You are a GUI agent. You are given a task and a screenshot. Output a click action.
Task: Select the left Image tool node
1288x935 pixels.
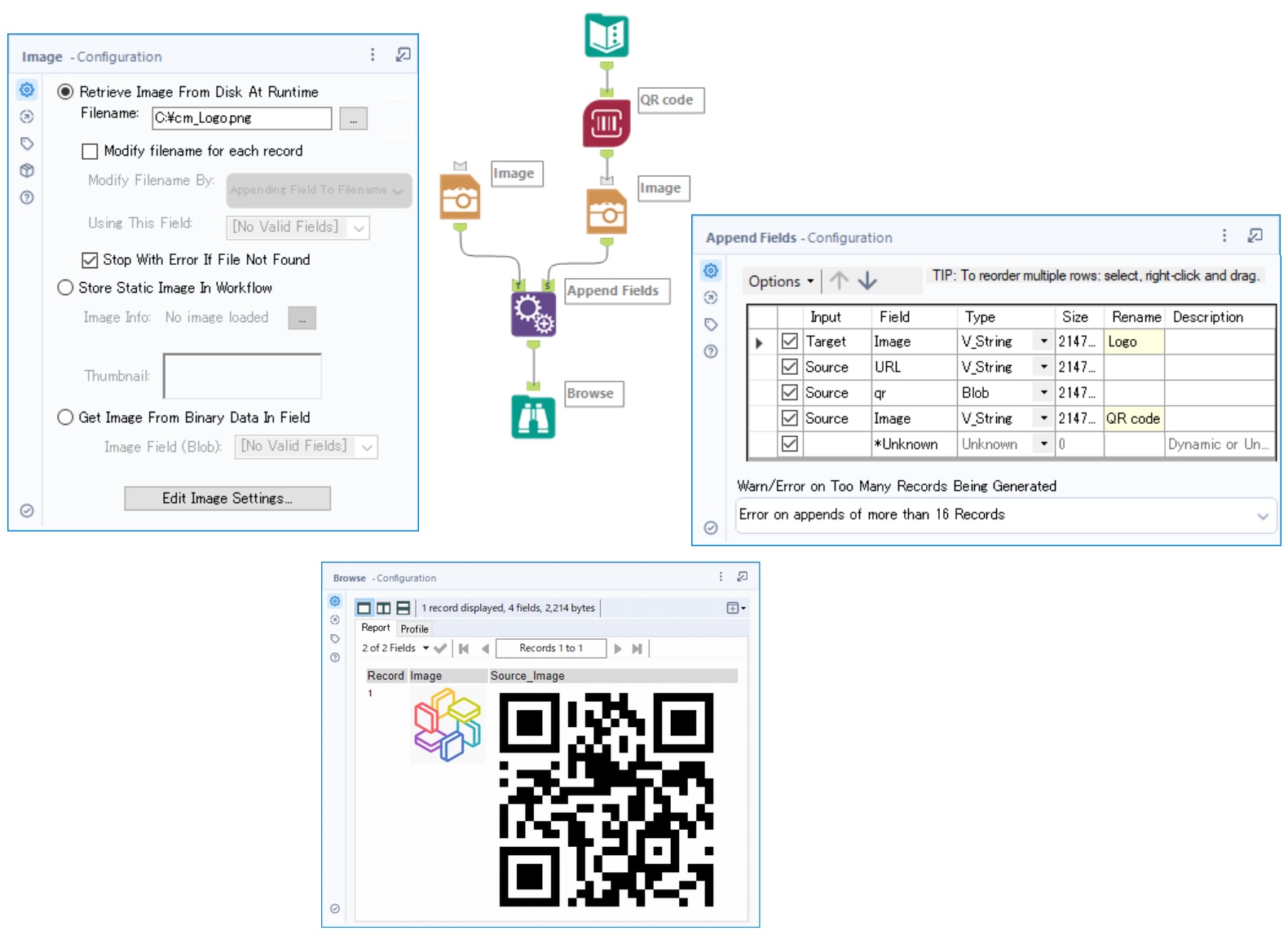point(461,196)
